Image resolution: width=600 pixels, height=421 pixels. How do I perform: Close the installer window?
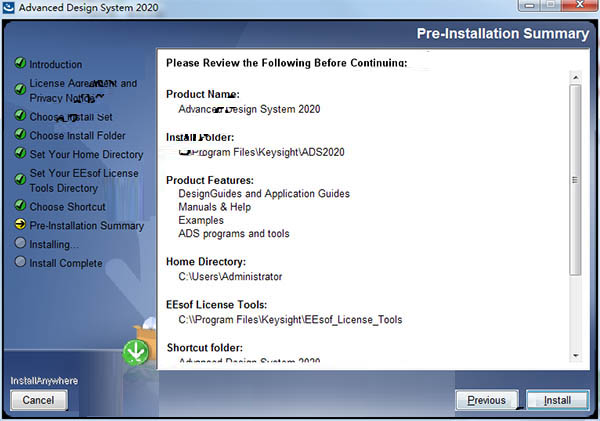(x=580, y=5)
